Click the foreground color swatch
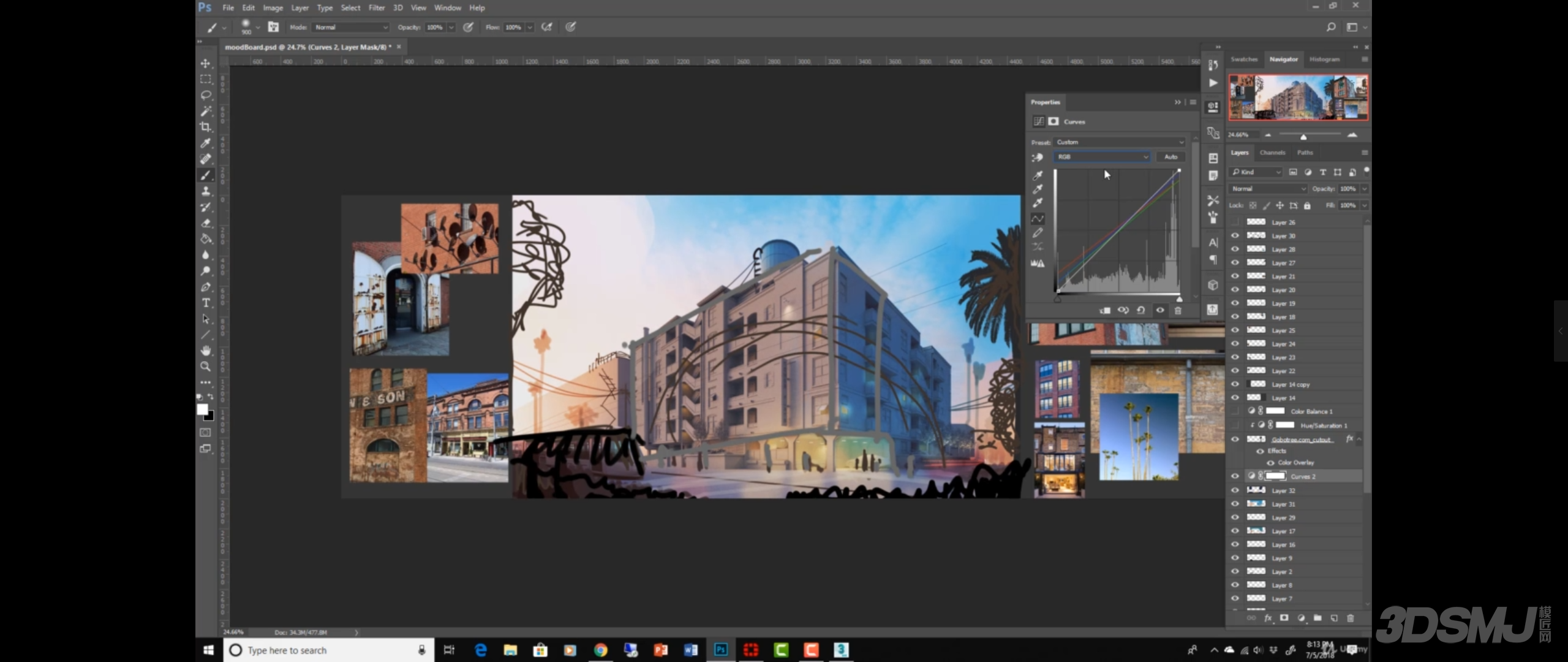 (x=202, y=409)
